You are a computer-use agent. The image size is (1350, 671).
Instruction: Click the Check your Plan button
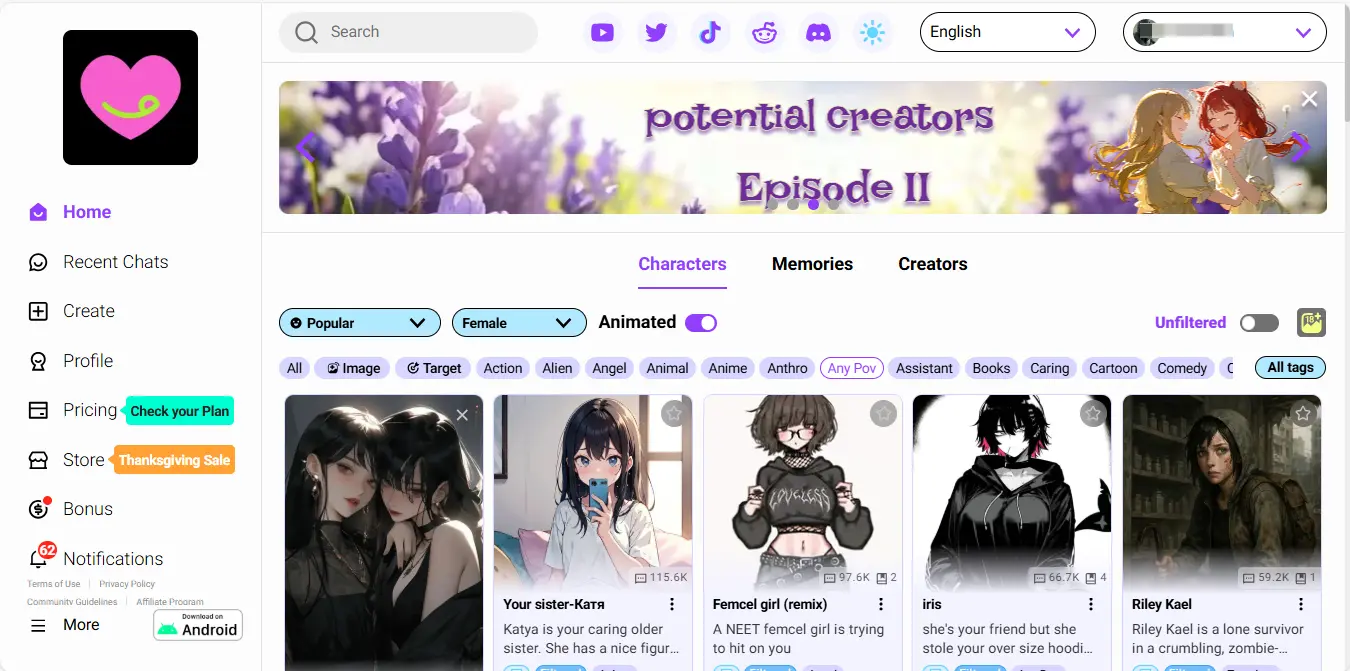(179, 410)
